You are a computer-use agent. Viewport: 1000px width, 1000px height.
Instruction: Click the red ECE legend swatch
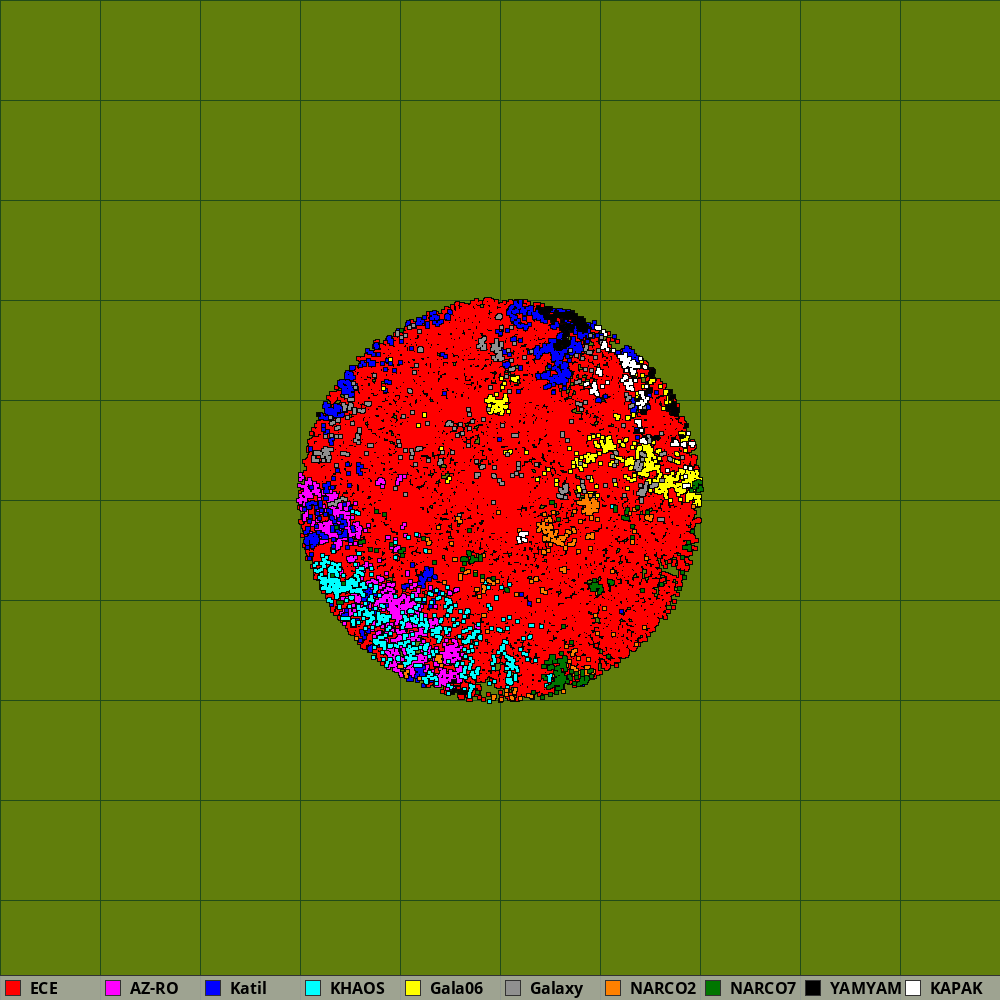point(13,988)
